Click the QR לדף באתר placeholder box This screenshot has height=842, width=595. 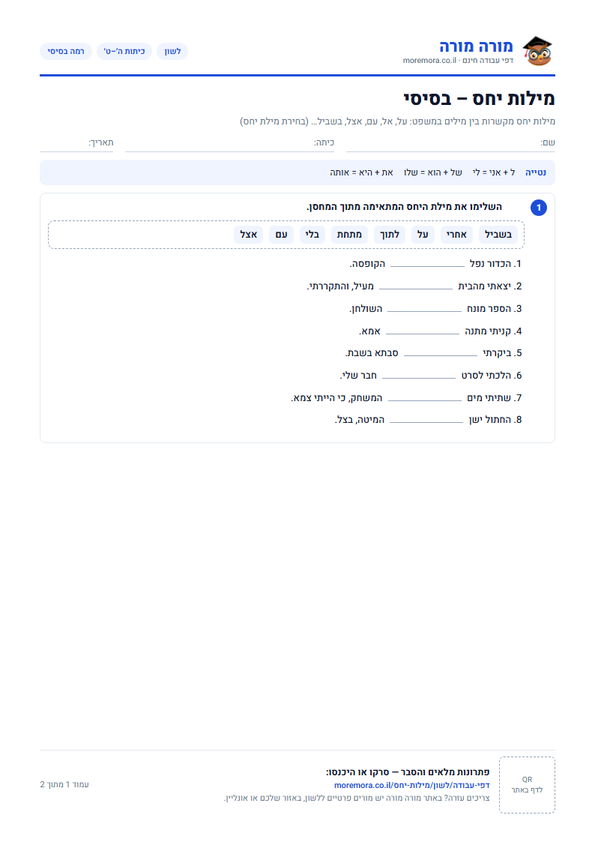[x=527, y=785]
